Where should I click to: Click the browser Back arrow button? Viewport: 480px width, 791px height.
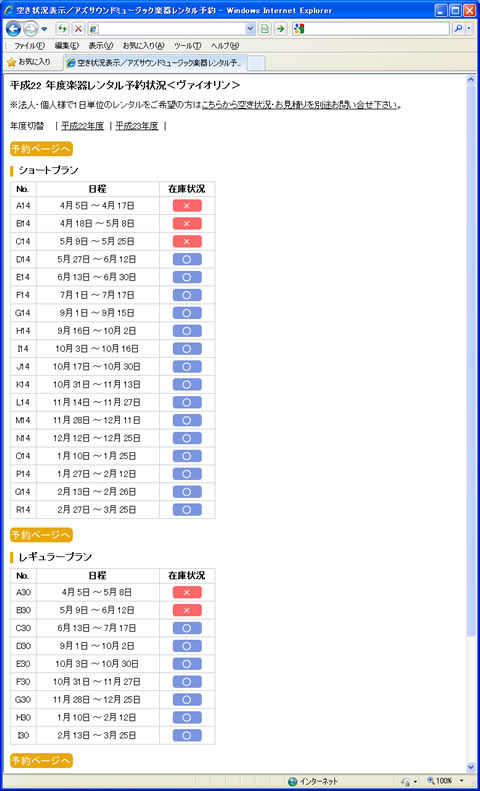pos(13,29)
